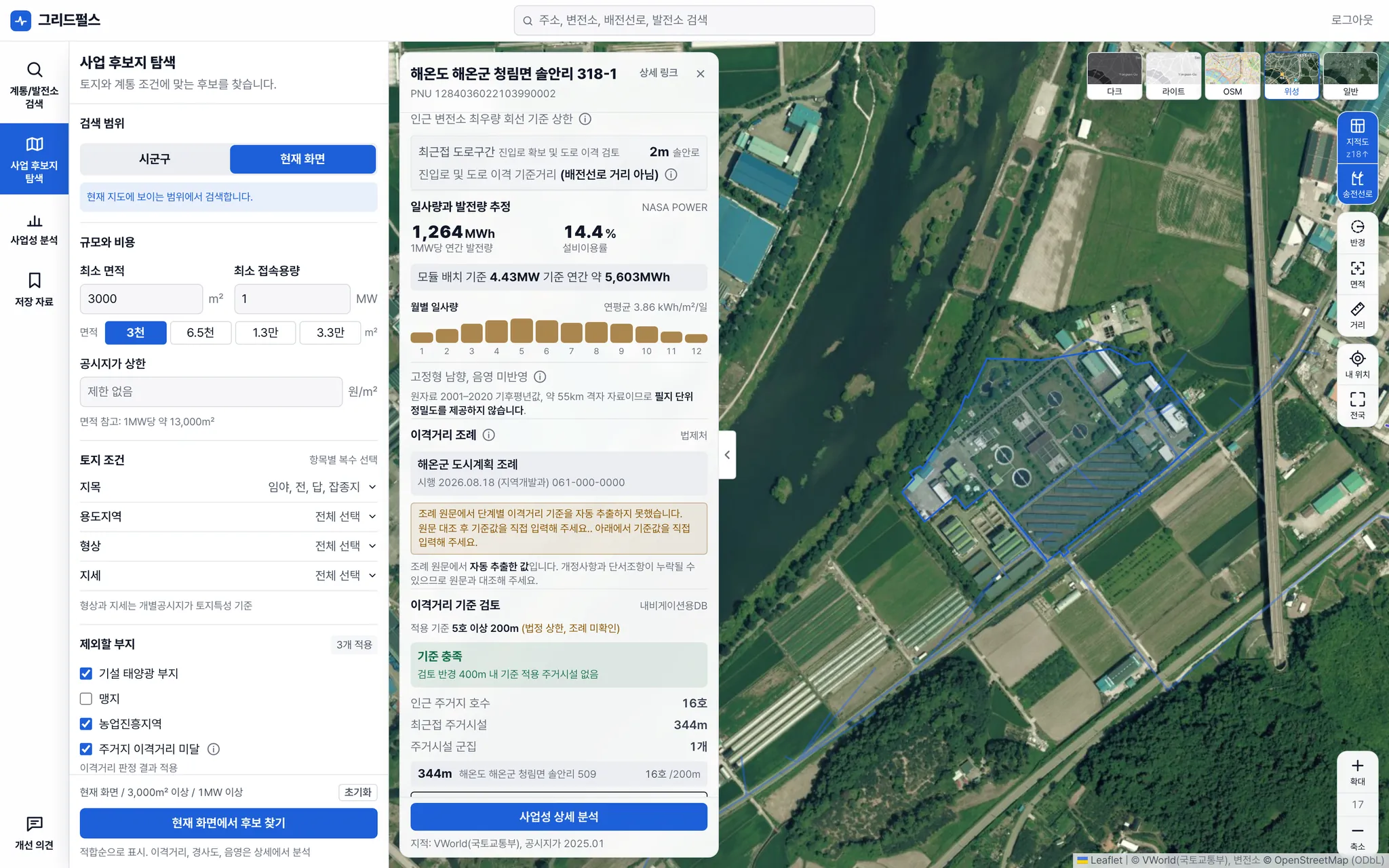Viewport: 1389px width, 868px height.
Task: Focus the address search field
Action: 694,20
